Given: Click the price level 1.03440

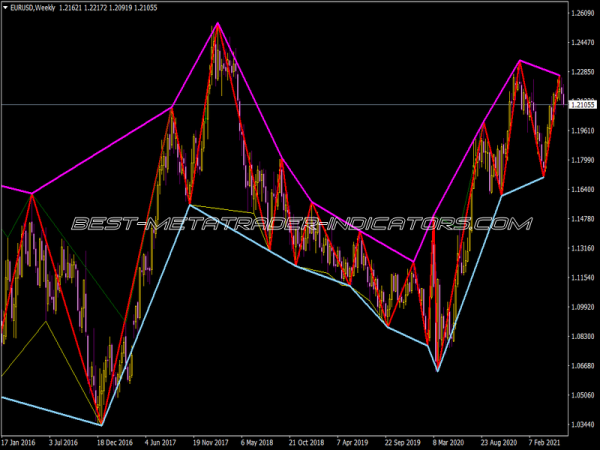Looking at the screenshot, I should 583,424.
